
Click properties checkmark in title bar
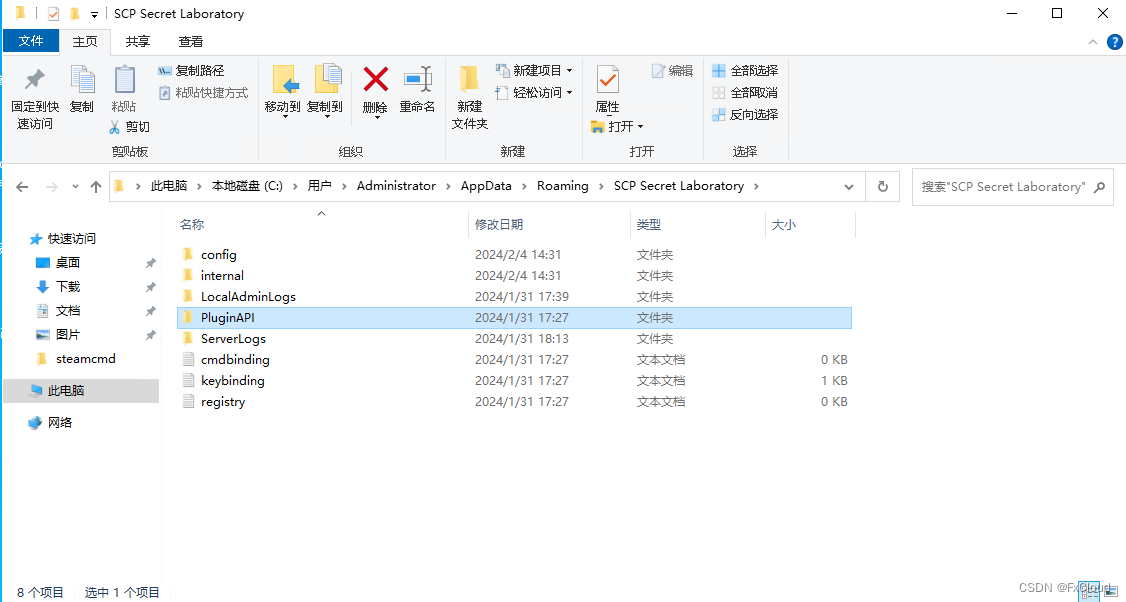pyautogui.click(x=53, y=14)
